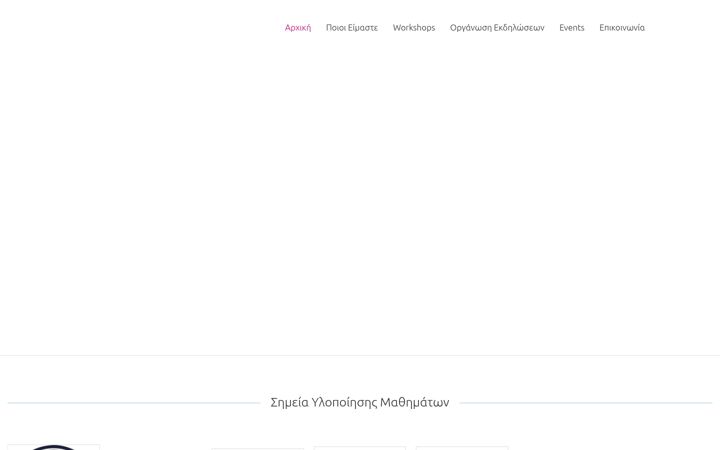
Task: Open the Workshops menu item
Action: [414, 28]
